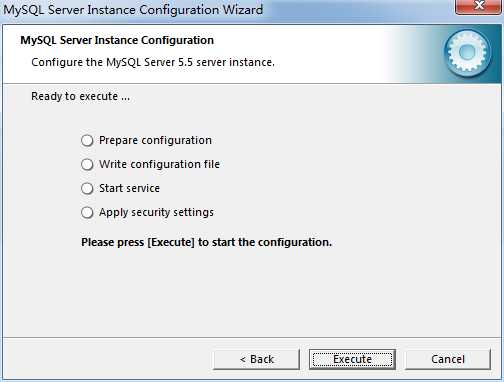
Task: Click the "Write configuration file" label text
Action: point(159,164)
